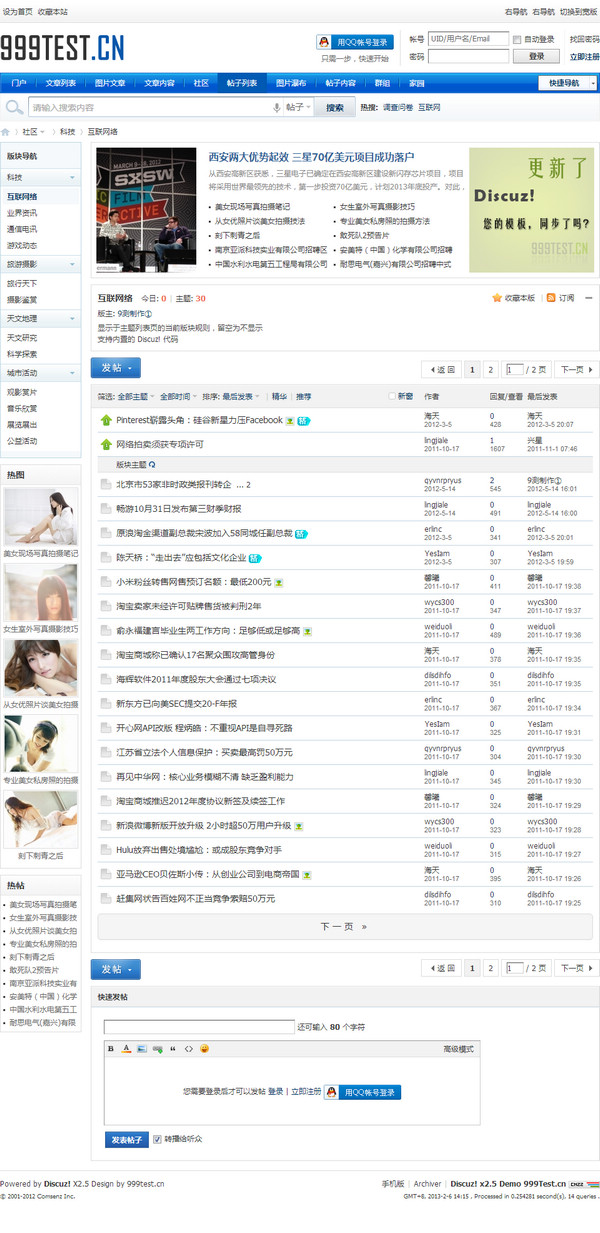Click the 发表帖子 button
The image size is (600, 1233).
click(x=126, y=1140)
